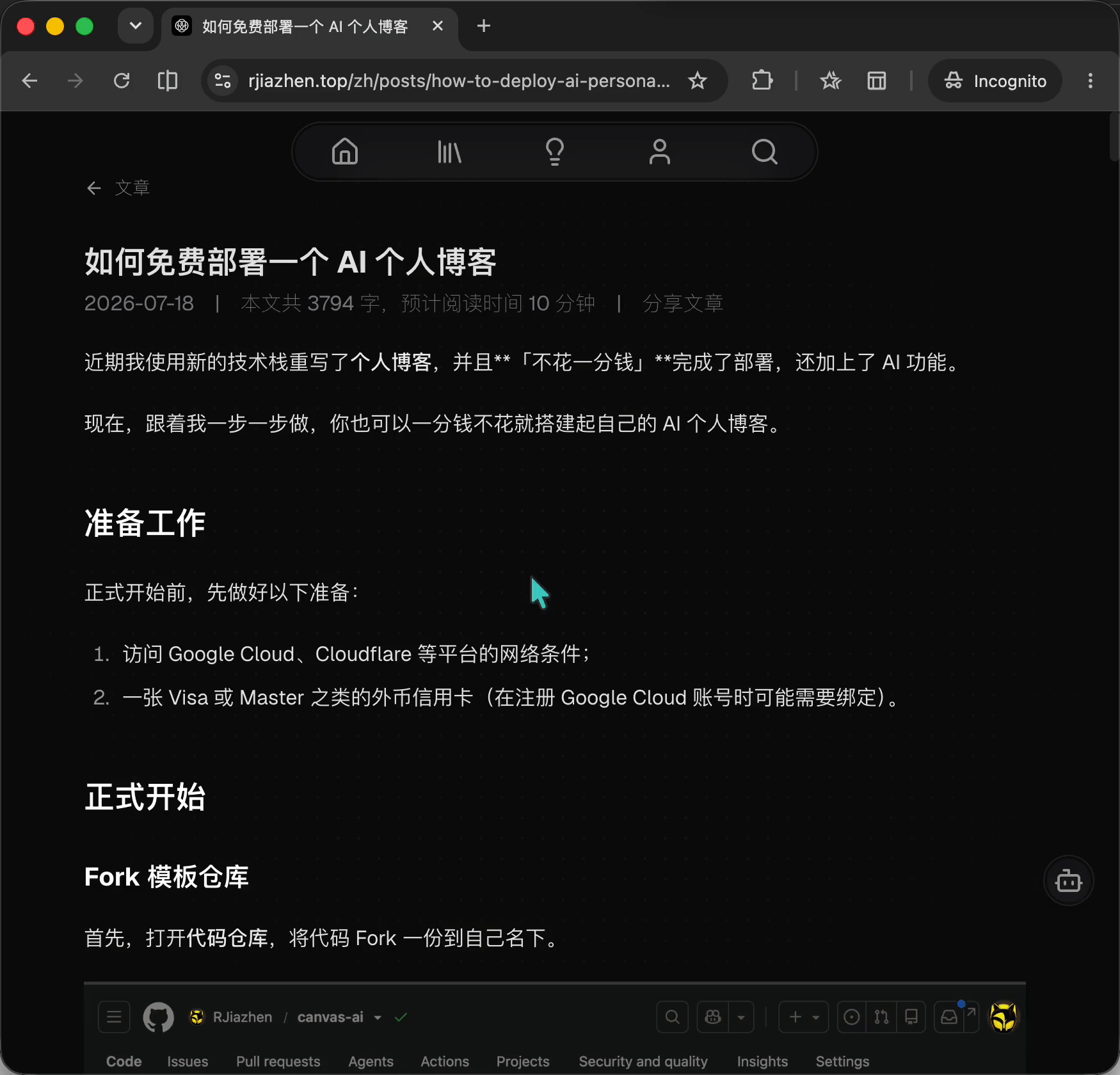Image resolution: width=1120 pixels, height=1075 pixels.
Task: Click the Security and quality tab in screenshot
Action: coord(643,1061)
